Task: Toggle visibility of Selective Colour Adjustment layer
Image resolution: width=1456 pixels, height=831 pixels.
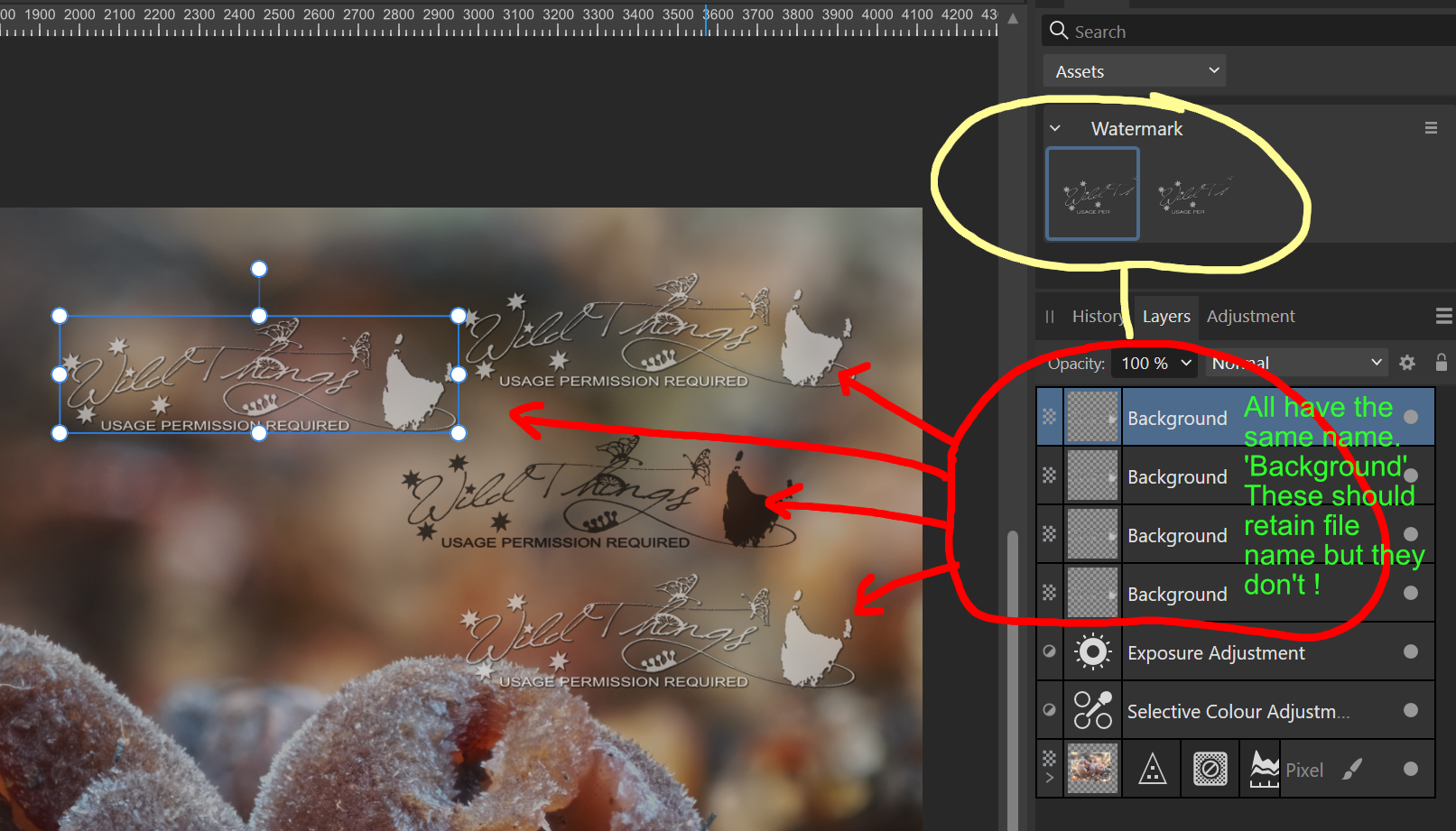Action: 1411,710
